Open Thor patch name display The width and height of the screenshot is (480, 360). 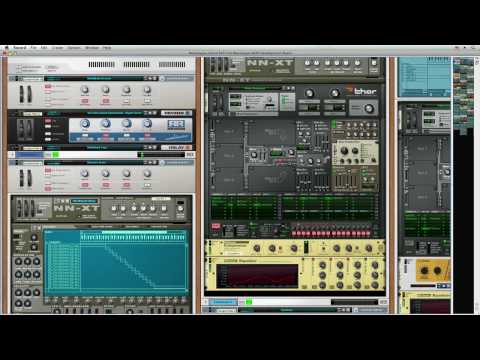point(255,88)
